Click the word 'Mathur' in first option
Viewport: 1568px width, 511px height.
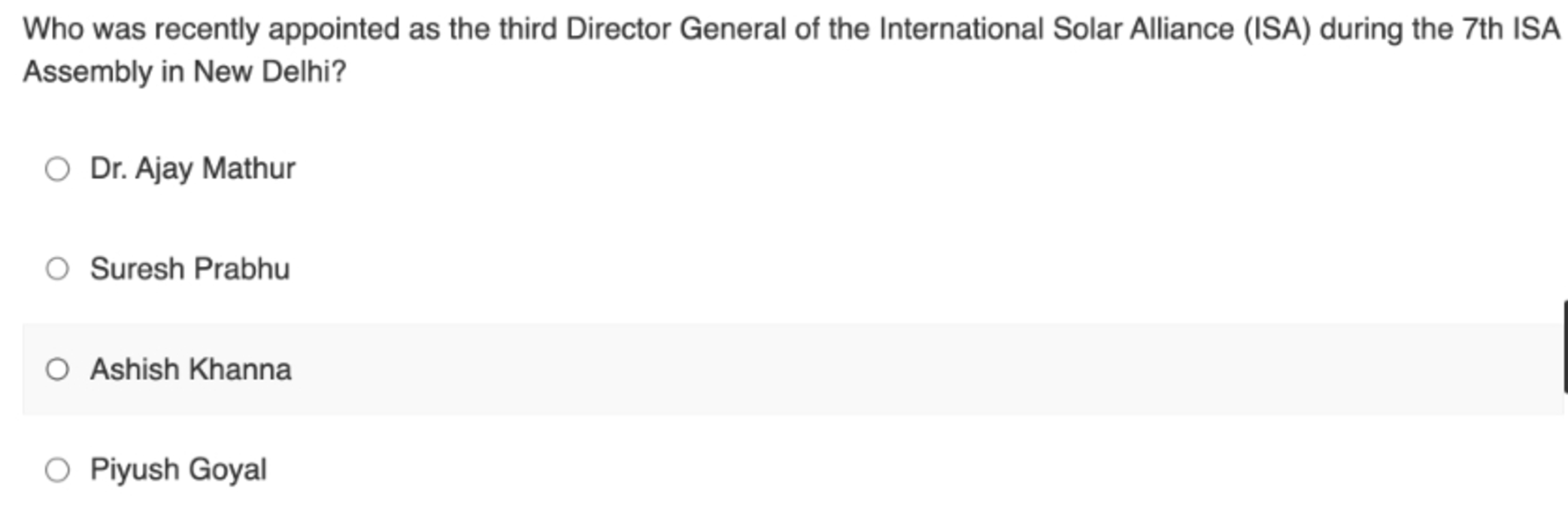pyautogui.click(x=249, y=168)
